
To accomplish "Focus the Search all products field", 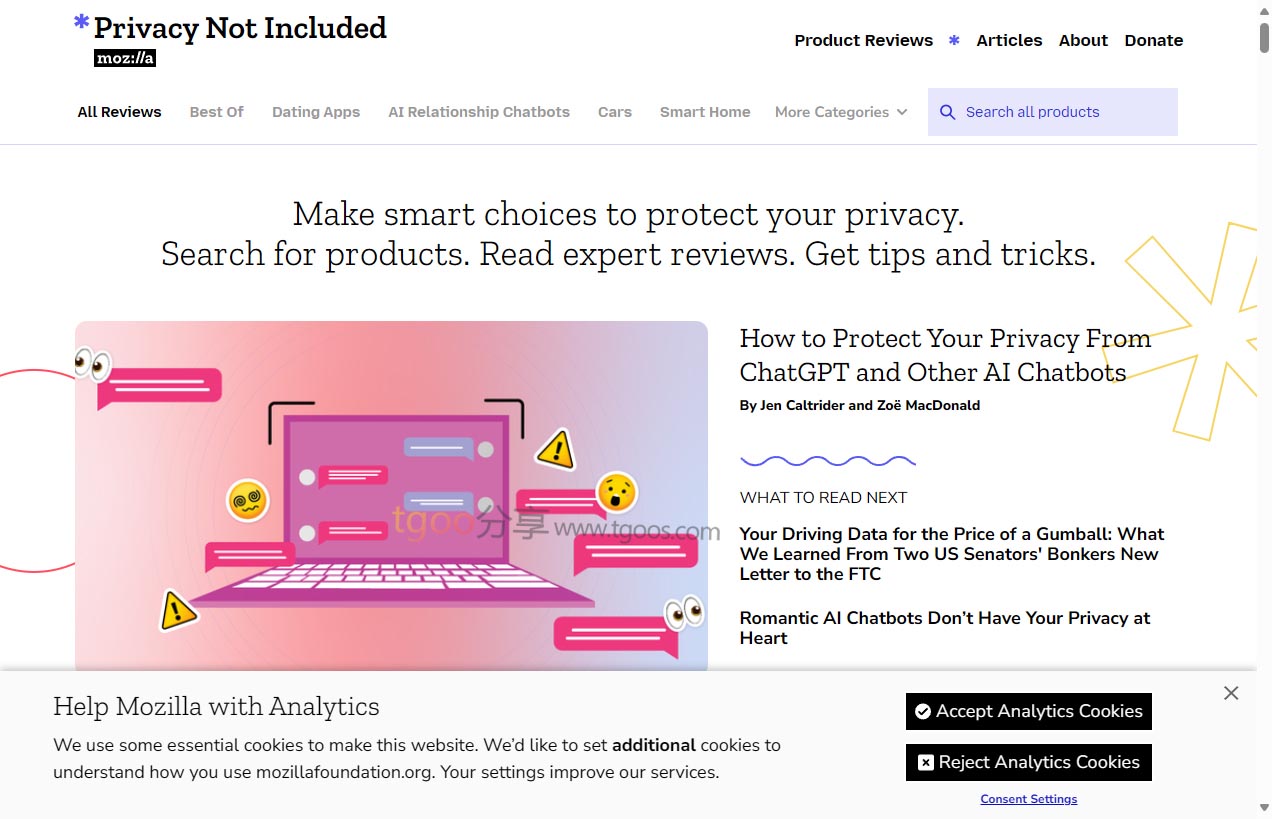I will [1065, 112].
